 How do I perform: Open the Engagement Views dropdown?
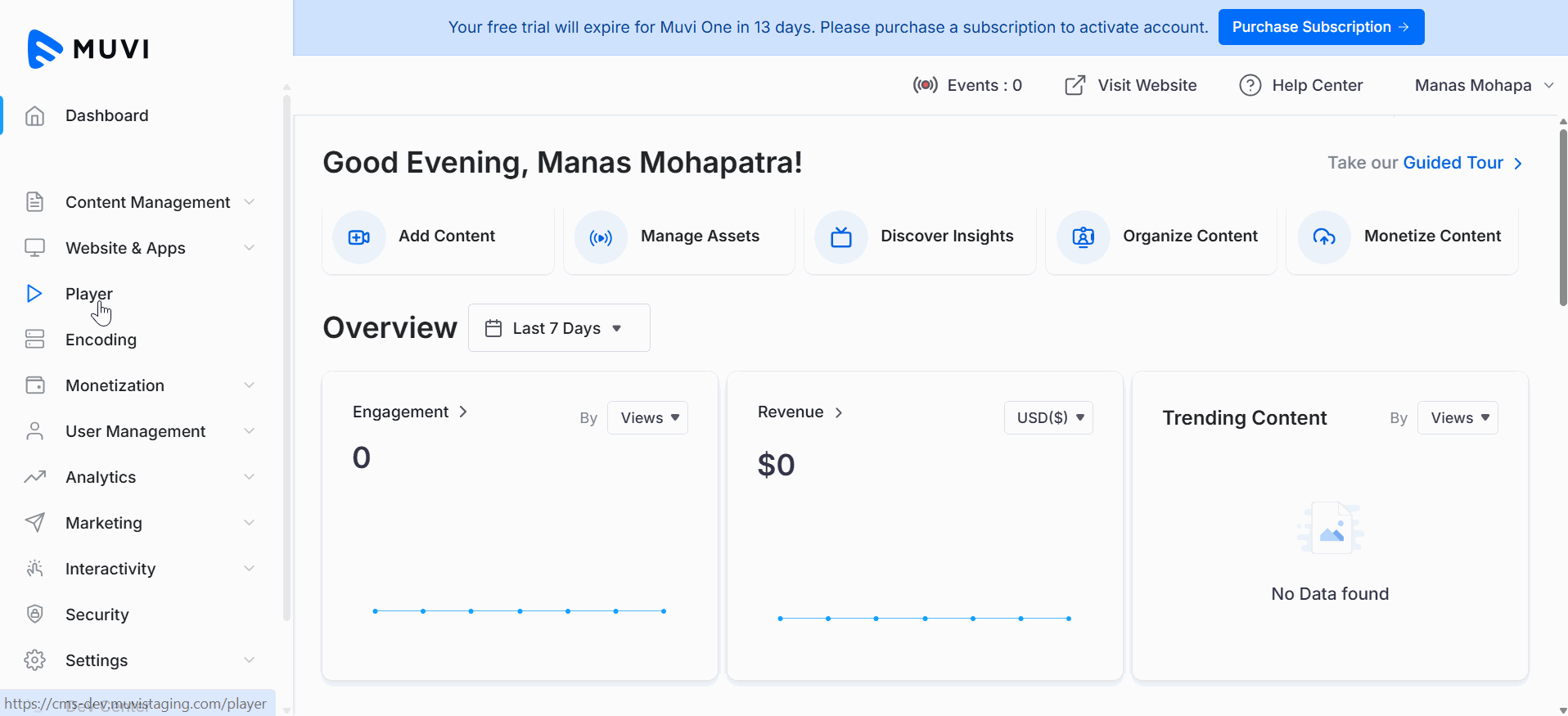tap(647, 418)
